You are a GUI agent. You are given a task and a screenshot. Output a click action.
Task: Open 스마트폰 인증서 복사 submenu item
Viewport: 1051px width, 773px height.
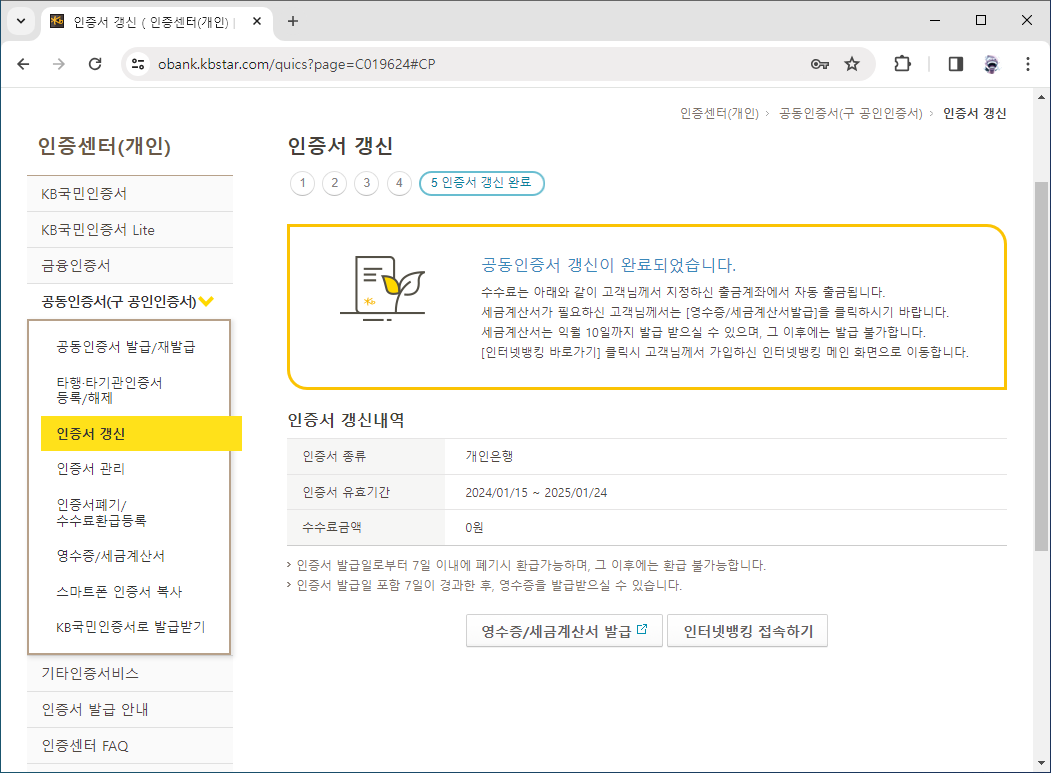tap(119, 591)
